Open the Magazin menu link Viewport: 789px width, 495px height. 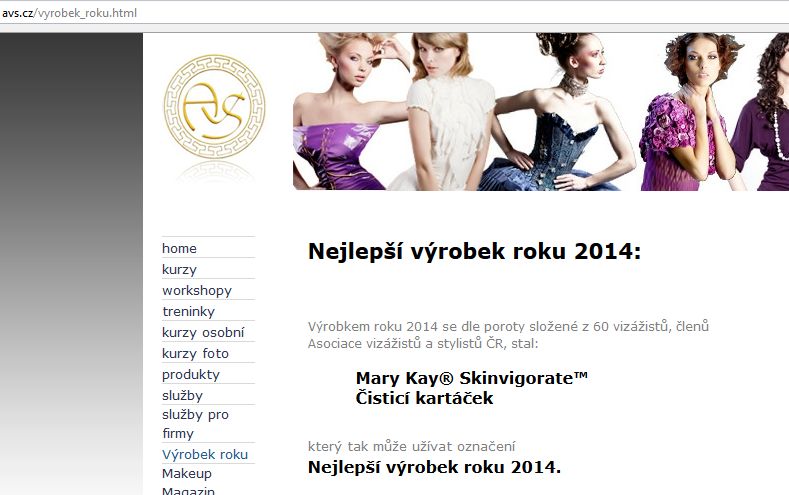(188, 490)
